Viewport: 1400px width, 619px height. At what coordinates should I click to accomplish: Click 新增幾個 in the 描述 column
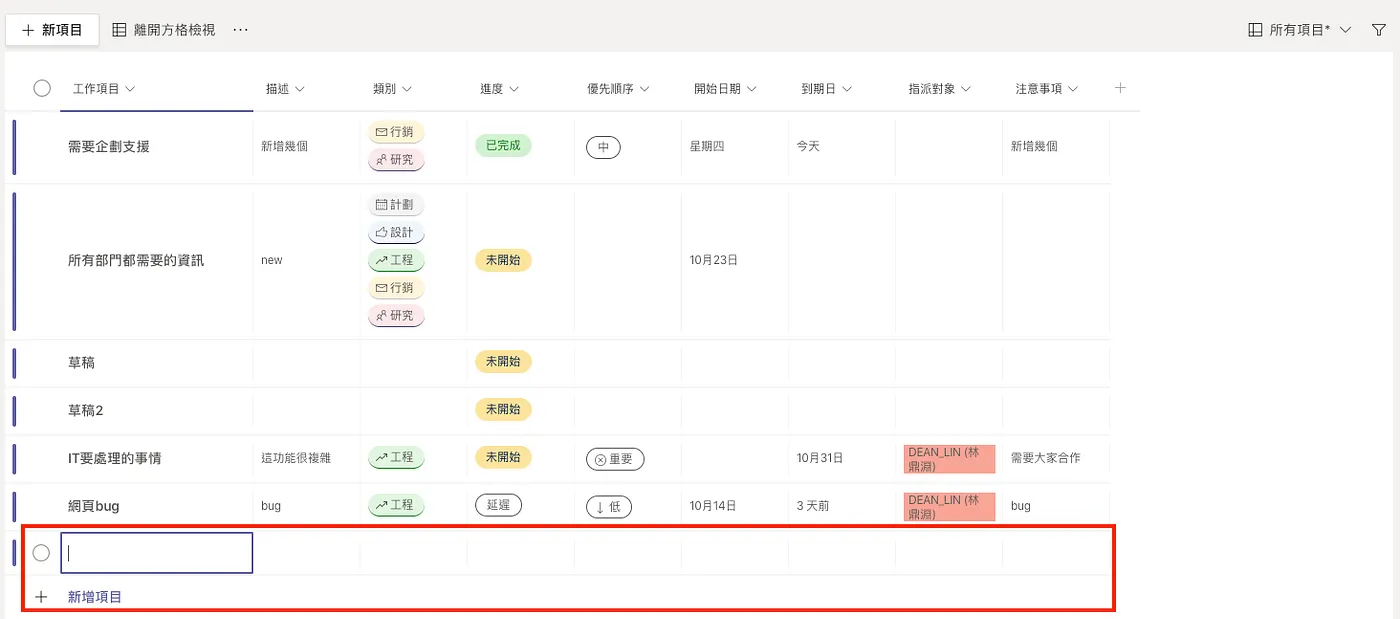tap(285, 146)
